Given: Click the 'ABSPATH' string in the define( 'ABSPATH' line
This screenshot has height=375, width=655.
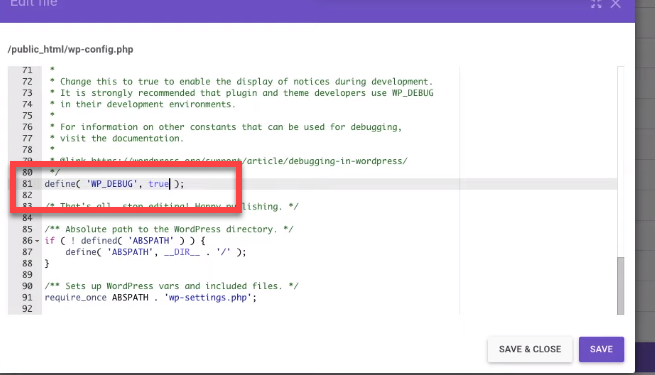Looking at the screenshot, I should (x=130, y=252).
